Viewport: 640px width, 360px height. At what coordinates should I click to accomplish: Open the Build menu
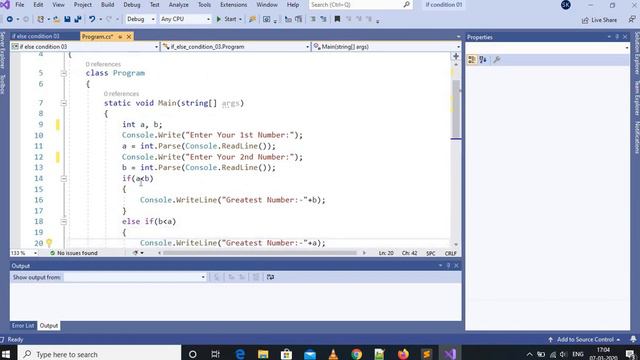[107, 5]
